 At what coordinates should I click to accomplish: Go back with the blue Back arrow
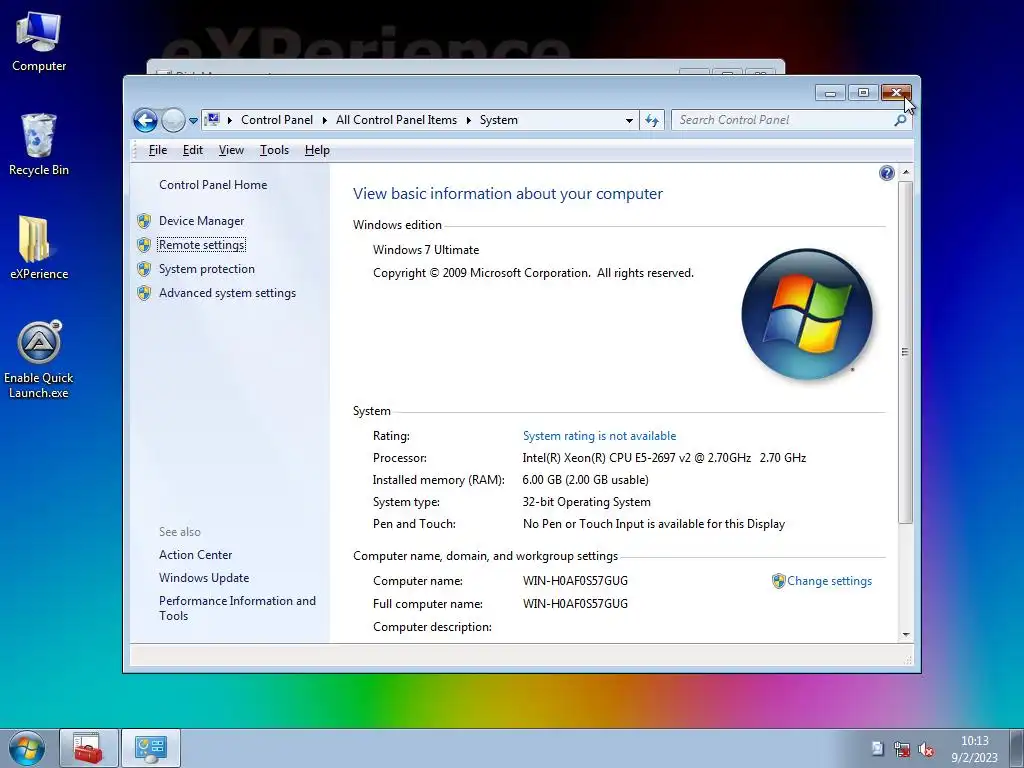(x=145, y=120)
